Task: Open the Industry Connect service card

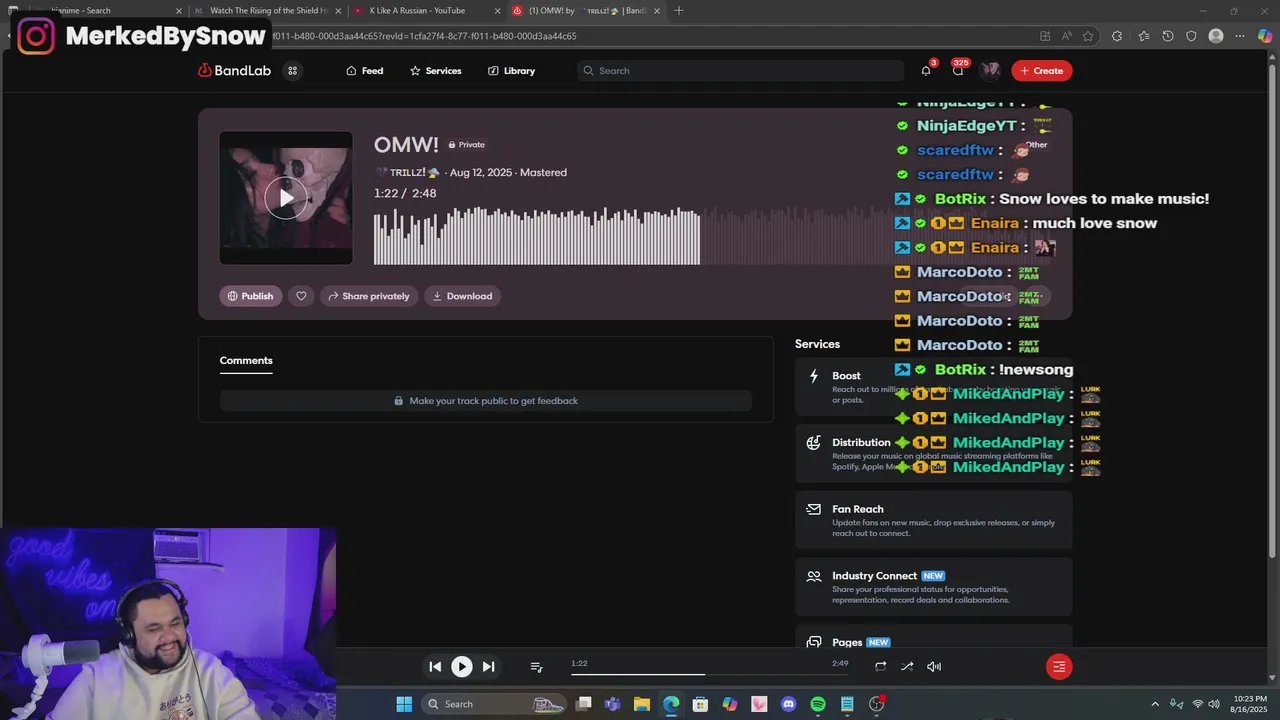Action: (x=934, y=587)
